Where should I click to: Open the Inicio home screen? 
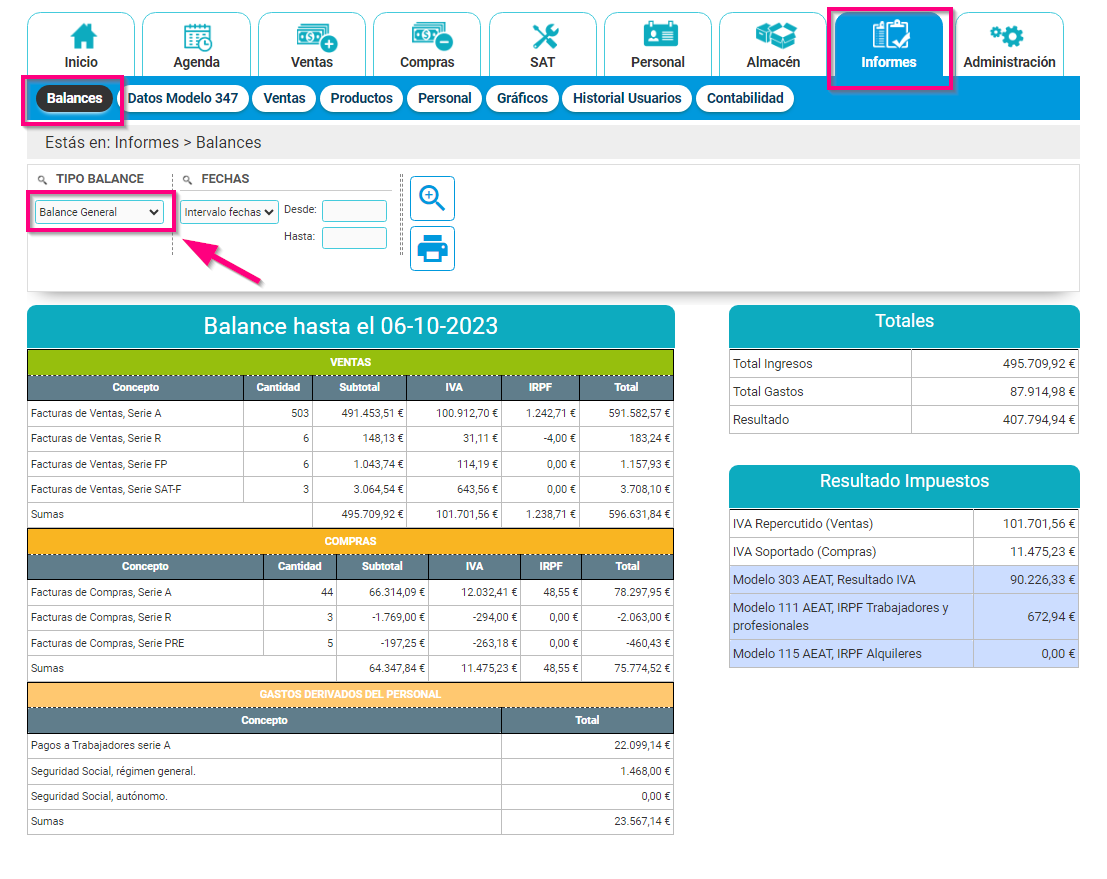(81, 42)
